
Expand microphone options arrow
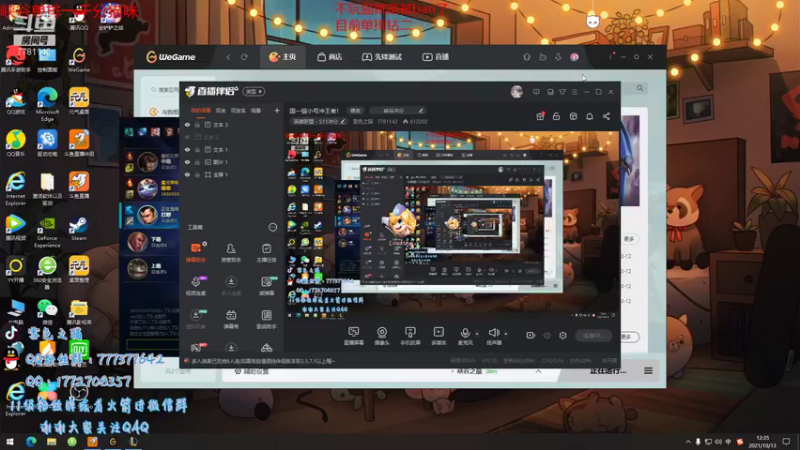point(477,334)
